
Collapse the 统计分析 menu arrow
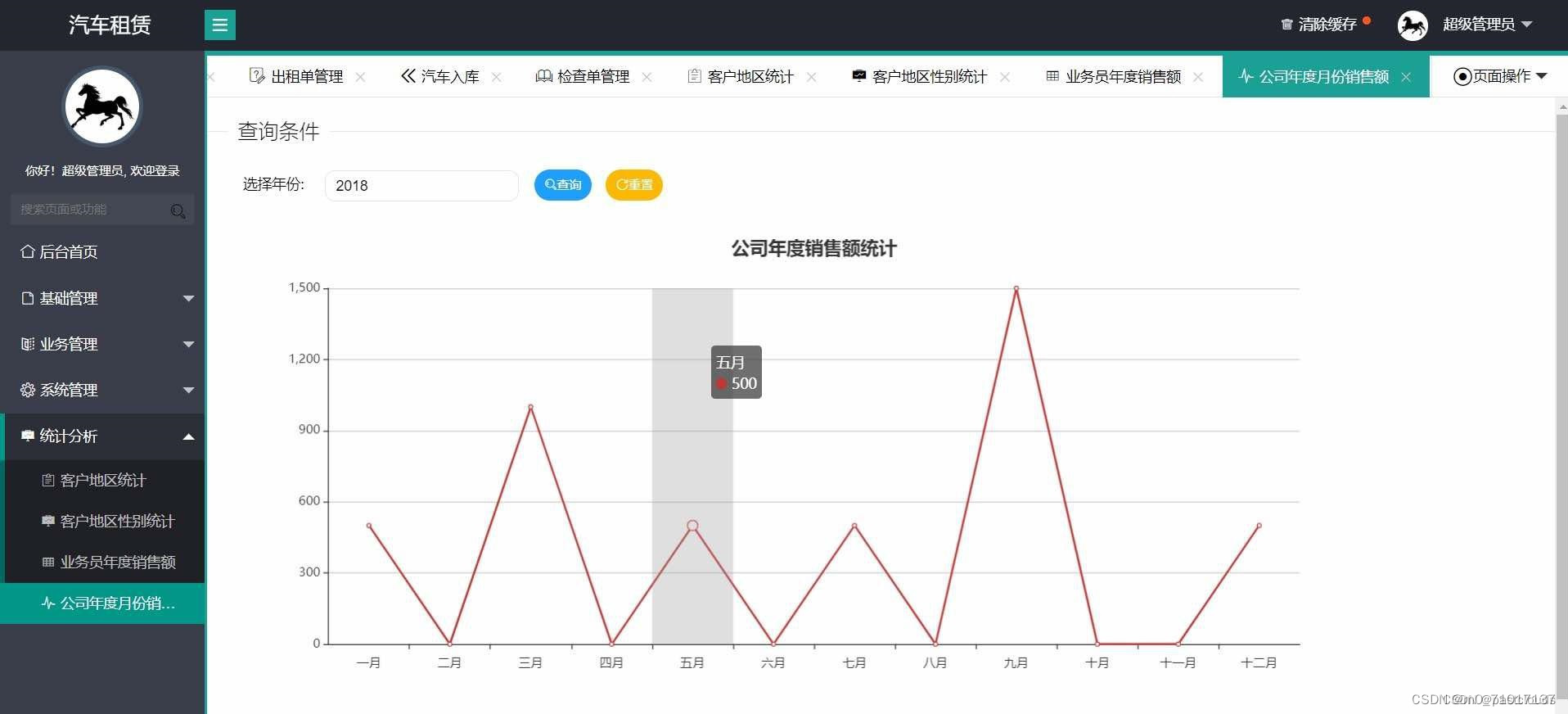188,436
